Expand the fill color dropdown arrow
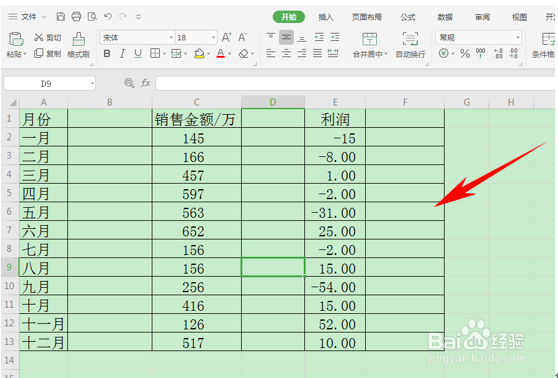This screenshot has height=378, width=558. pyautogui.click(x=209, y=54)
